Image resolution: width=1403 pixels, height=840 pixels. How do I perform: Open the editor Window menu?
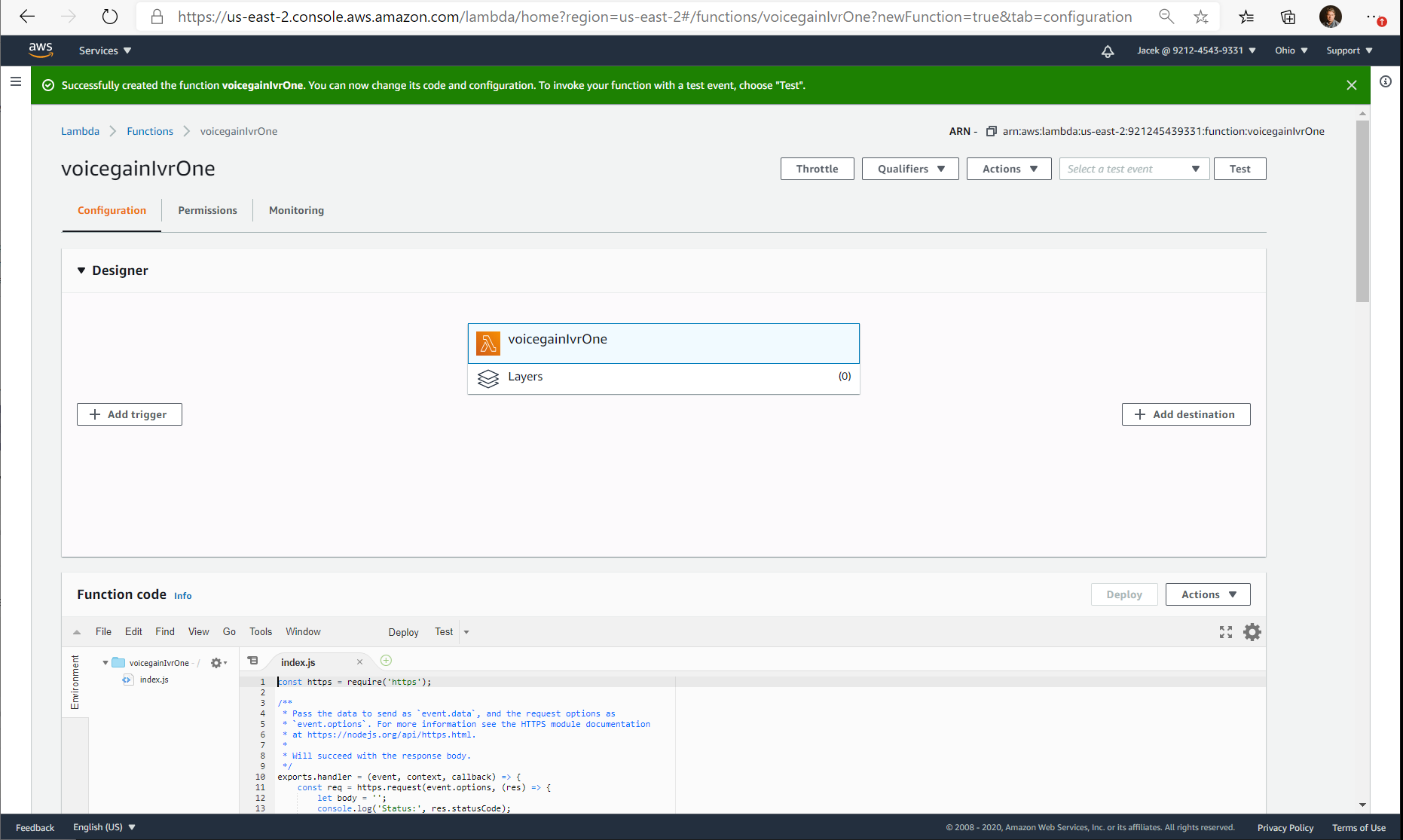tap(303, 631)
